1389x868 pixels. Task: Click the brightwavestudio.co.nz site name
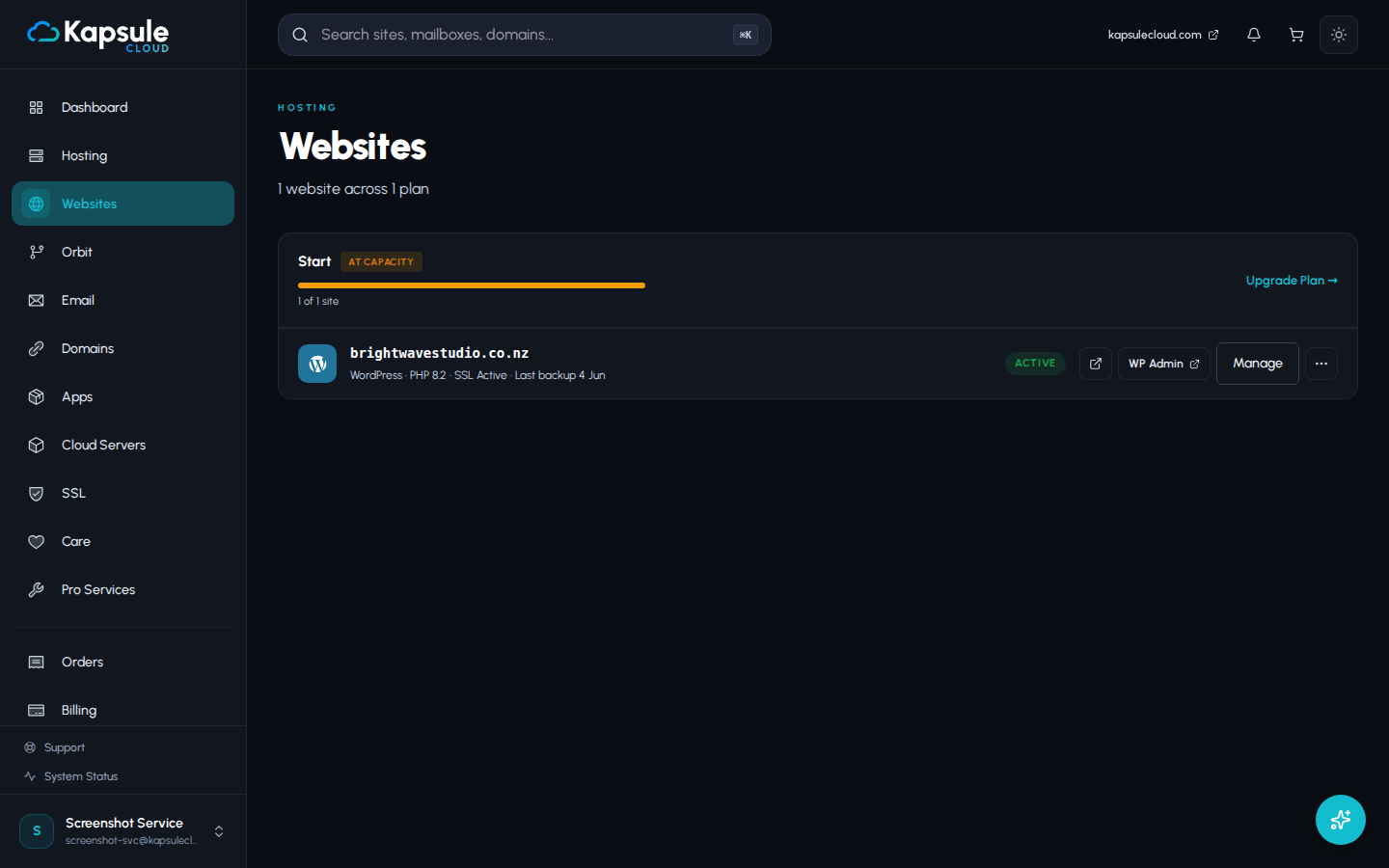pyautogui.click(x=439, y=353)
